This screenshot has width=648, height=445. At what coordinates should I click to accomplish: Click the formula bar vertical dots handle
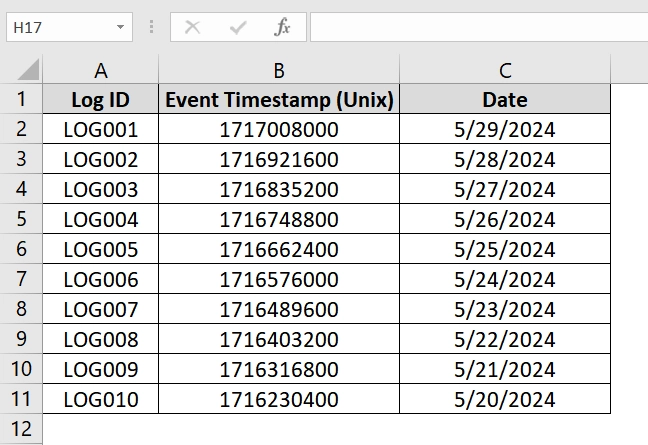click(151, 27)
